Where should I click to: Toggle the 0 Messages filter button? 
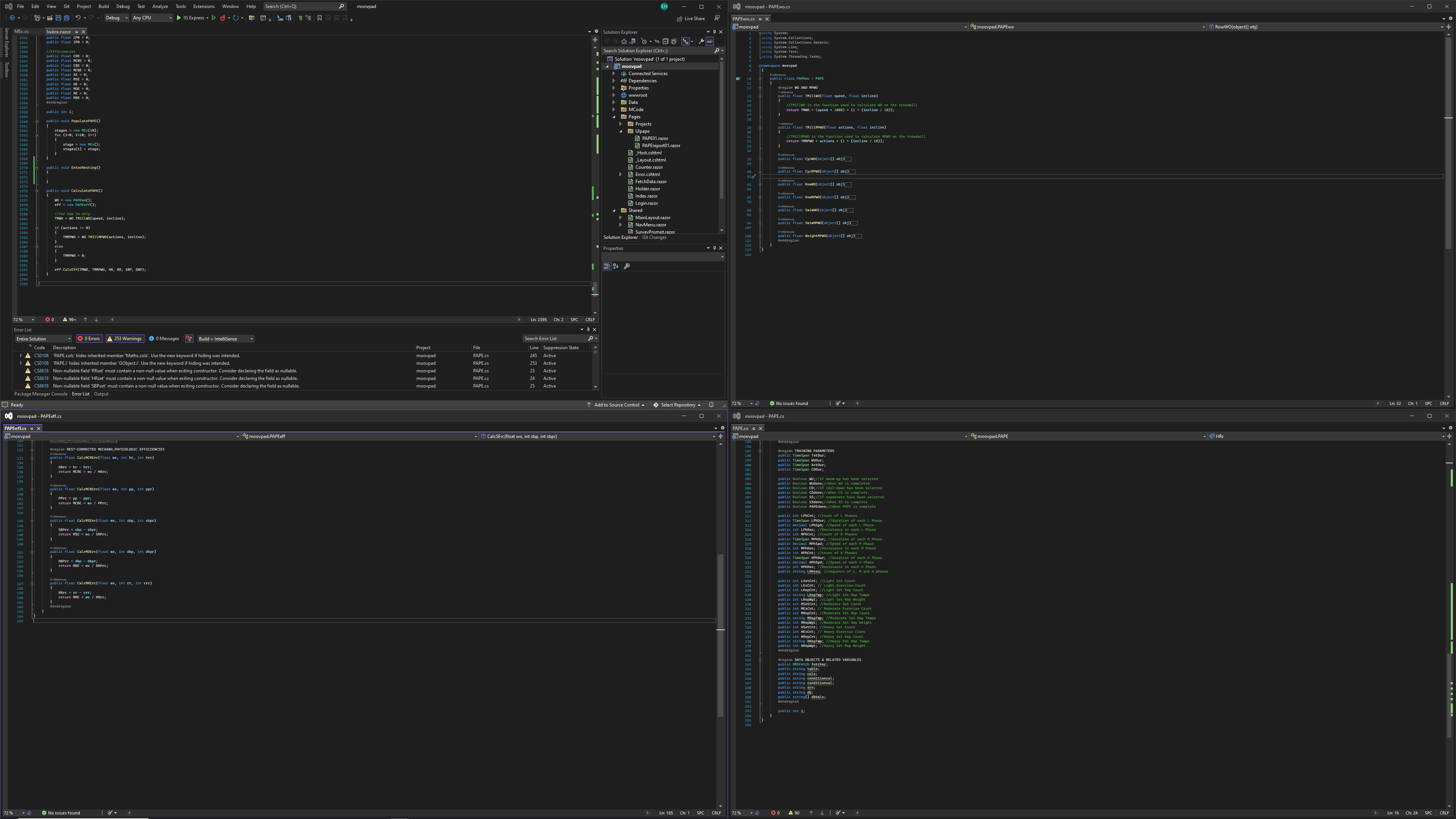[x=165, y=339]
